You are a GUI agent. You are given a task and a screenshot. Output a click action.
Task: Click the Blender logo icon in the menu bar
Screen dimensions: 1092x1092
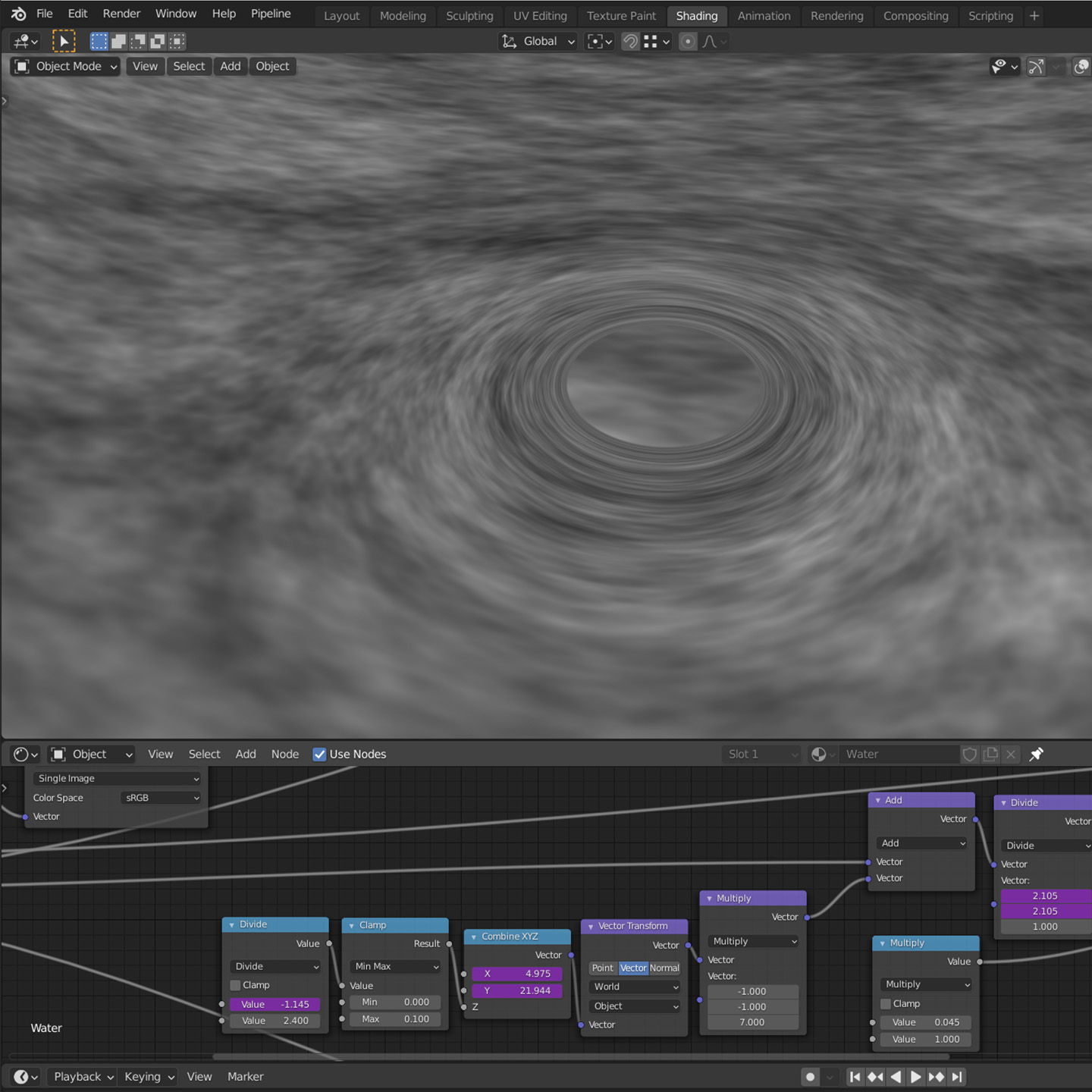[x=17, y=14]
